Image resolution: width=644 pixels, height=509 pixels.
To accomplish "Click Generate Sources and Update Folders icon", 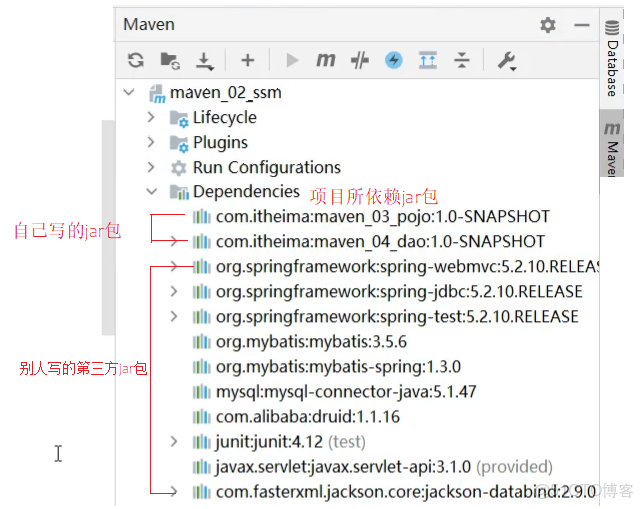I will pos(170,60).
